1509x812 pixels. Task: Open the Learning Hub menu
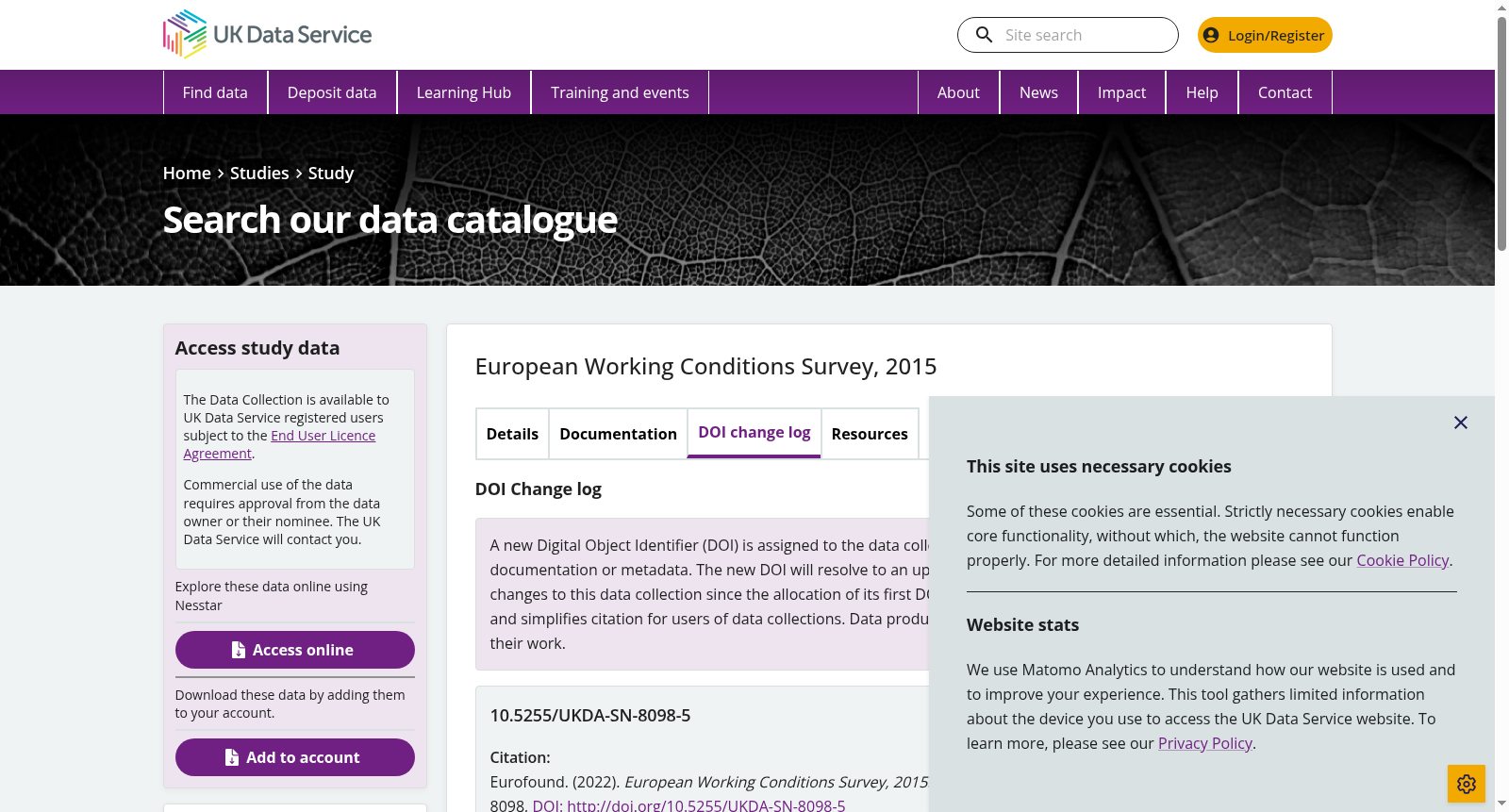tap(464, 92)
